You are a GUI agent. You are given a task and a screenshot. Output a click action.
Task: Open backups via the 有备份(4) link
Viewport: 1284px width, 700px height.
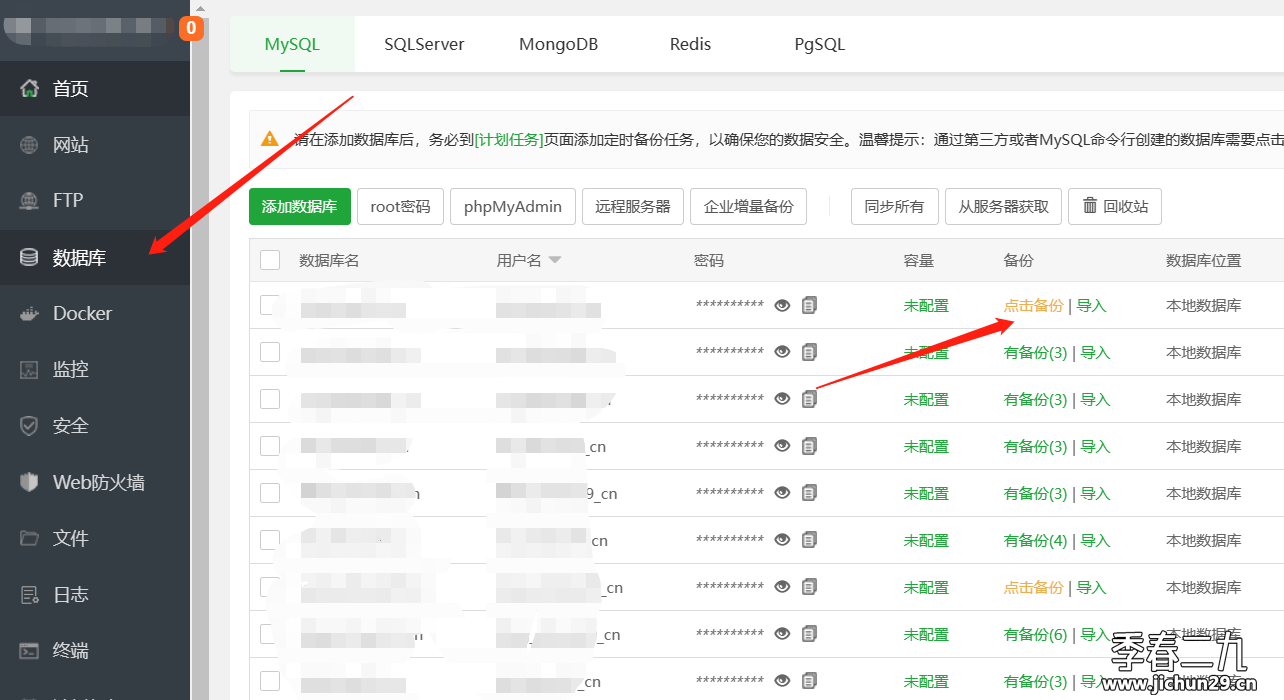pos(1035,540)
